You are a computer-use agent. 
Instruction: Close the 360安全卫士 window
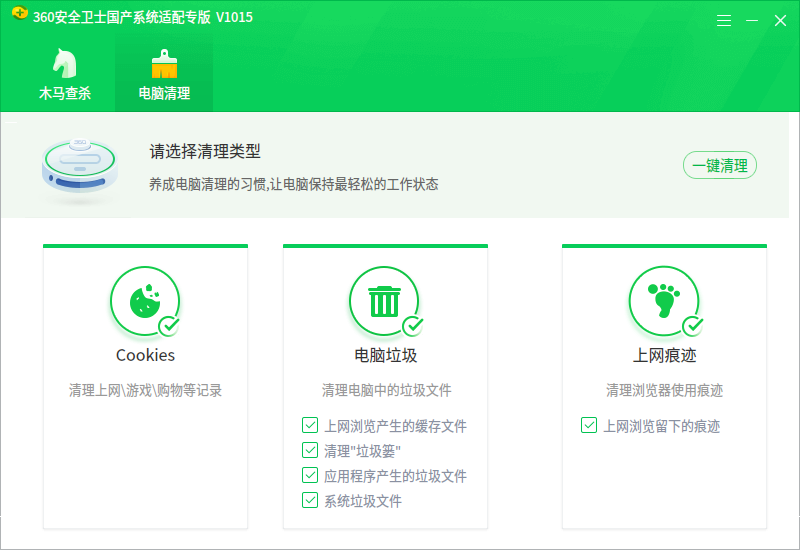pyautogui.click(x=780, y=20)
